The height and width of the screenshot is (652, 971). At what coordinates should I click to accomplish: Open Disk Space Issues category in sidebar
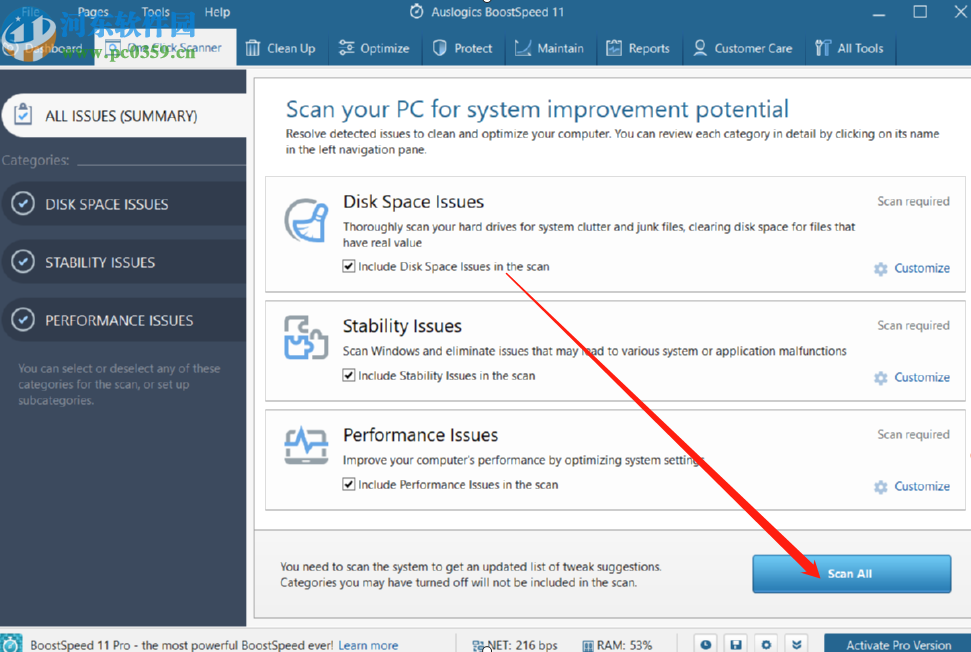124,204
